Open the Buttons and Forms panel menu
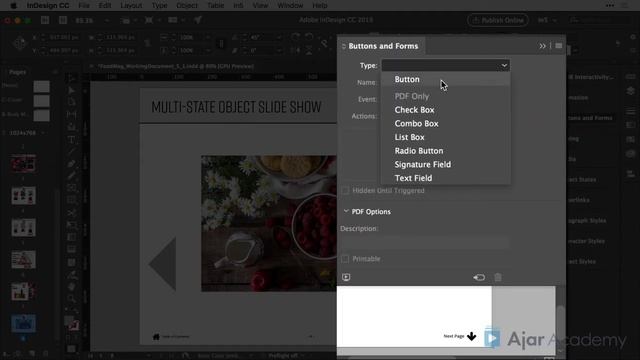 [558, 46]
